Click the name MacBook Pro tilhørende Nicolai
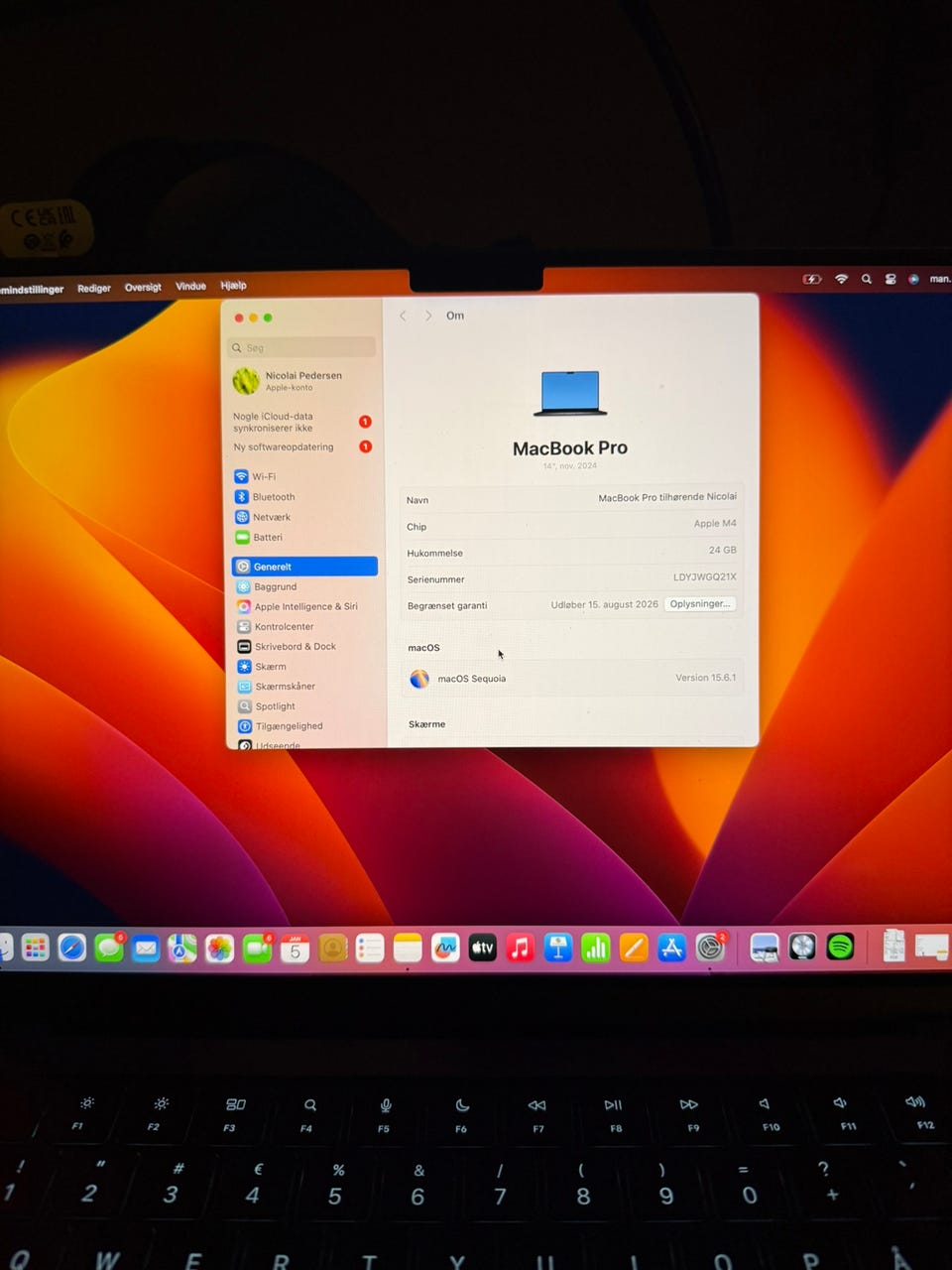Viewport: 952px width, 1270px height. pyautogui.click(x=667, y=497)
